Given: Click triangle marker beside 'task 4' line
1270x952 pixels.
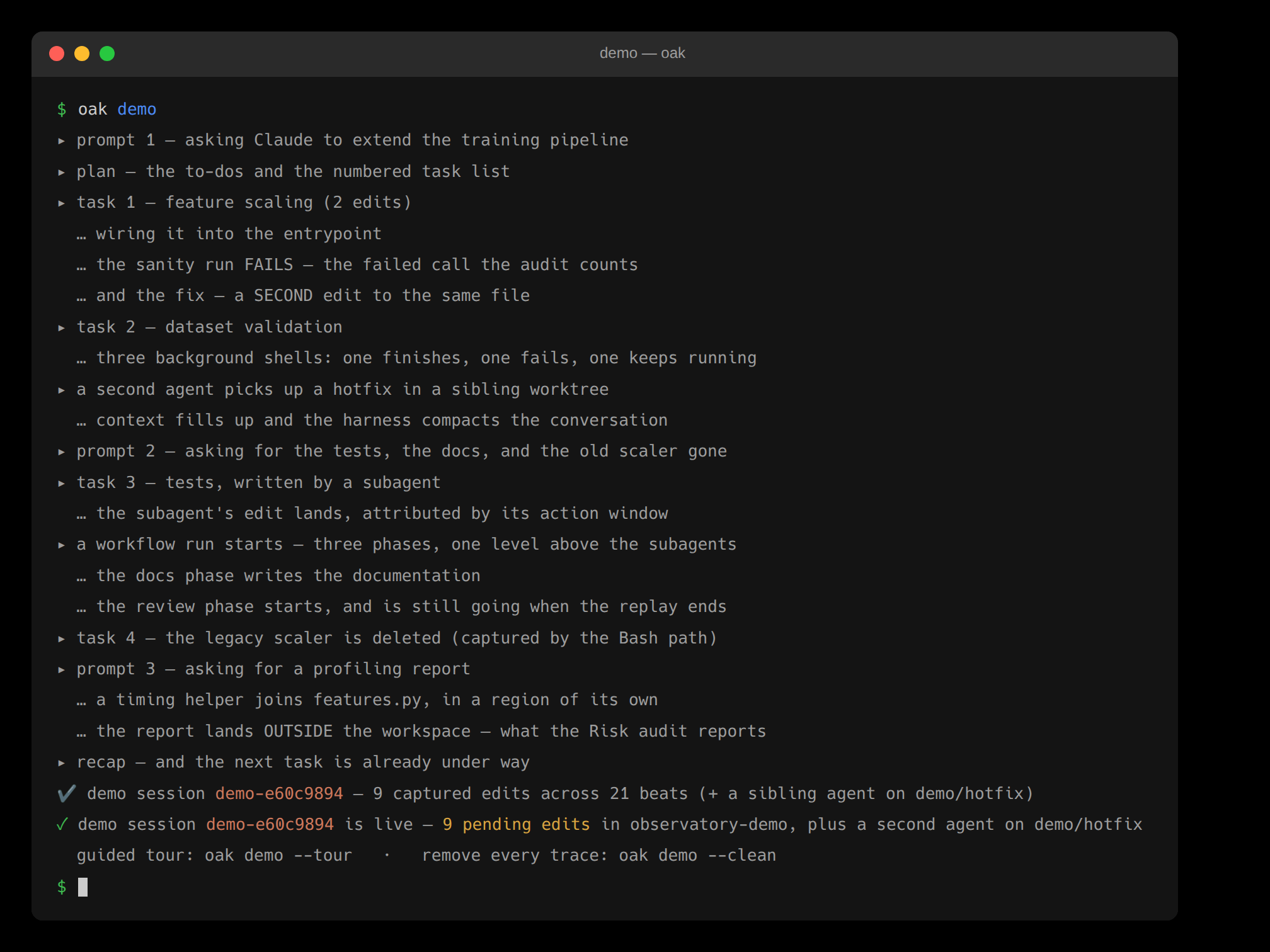Looking at the screenshot, I should (61, 638).
